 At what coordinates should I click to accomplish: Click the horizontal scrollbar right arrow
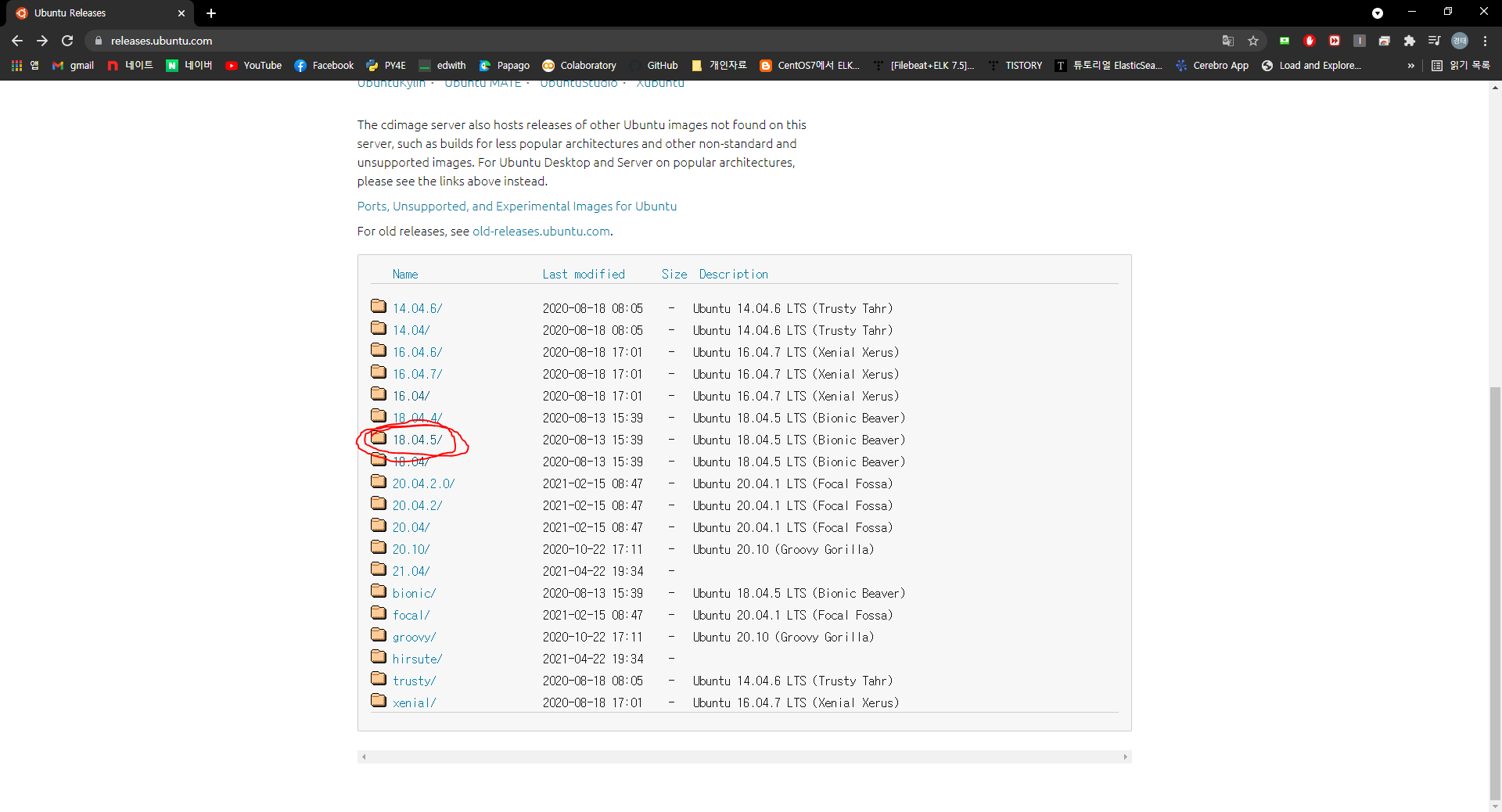[x=1125, y=756]
